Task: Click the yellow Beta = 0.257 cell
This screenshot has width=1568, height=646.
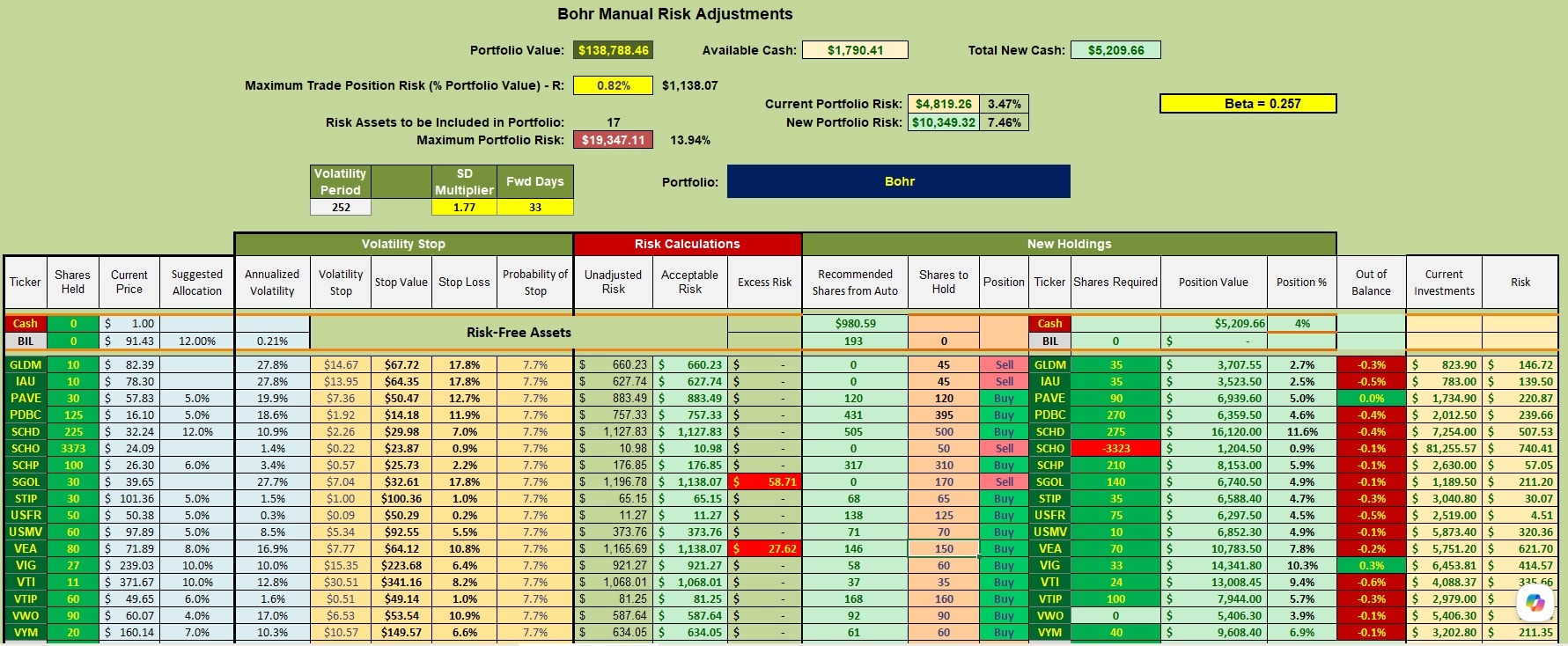Action: [x=1248, y=104]
